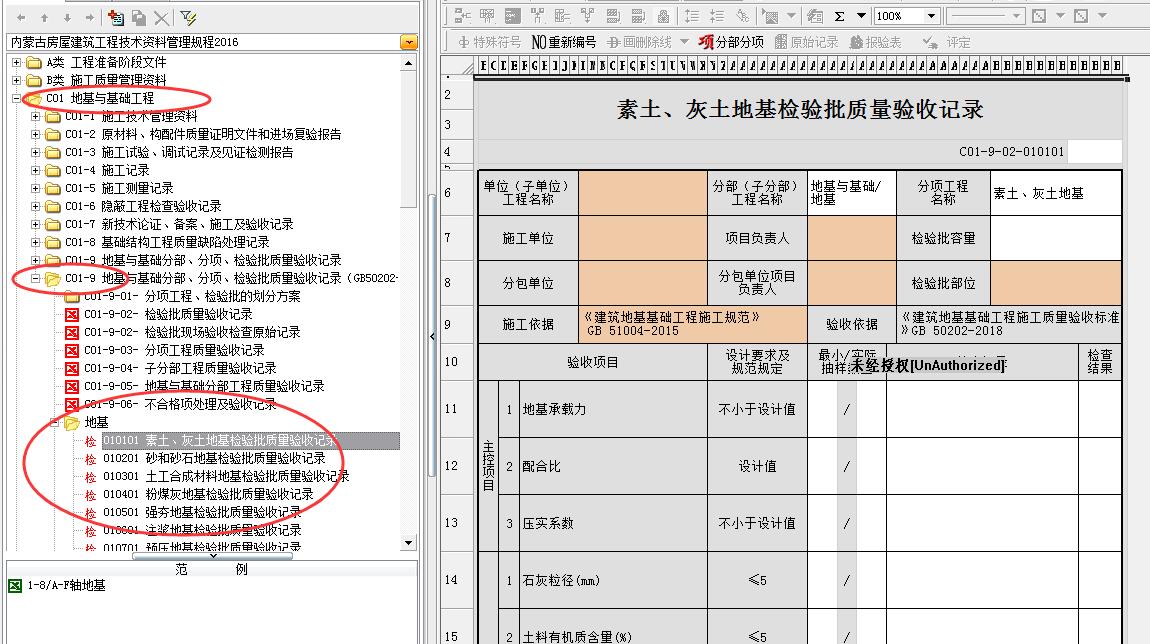Image resolution: width=1150 pixels, height=644 pixels.
Task: Click the delete X icon in tree toolbar
Action: click(x=161, y=18)
